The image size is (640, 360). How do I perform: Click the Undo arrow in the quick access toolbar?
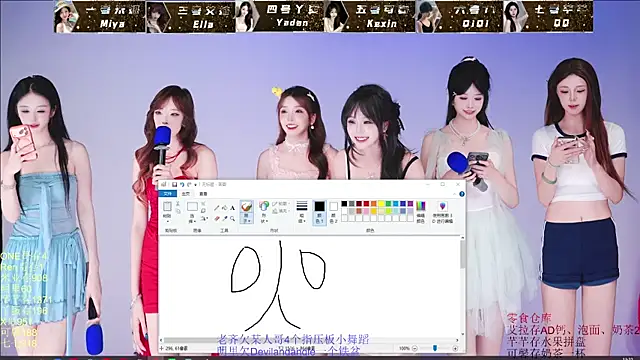pos(182,184)
